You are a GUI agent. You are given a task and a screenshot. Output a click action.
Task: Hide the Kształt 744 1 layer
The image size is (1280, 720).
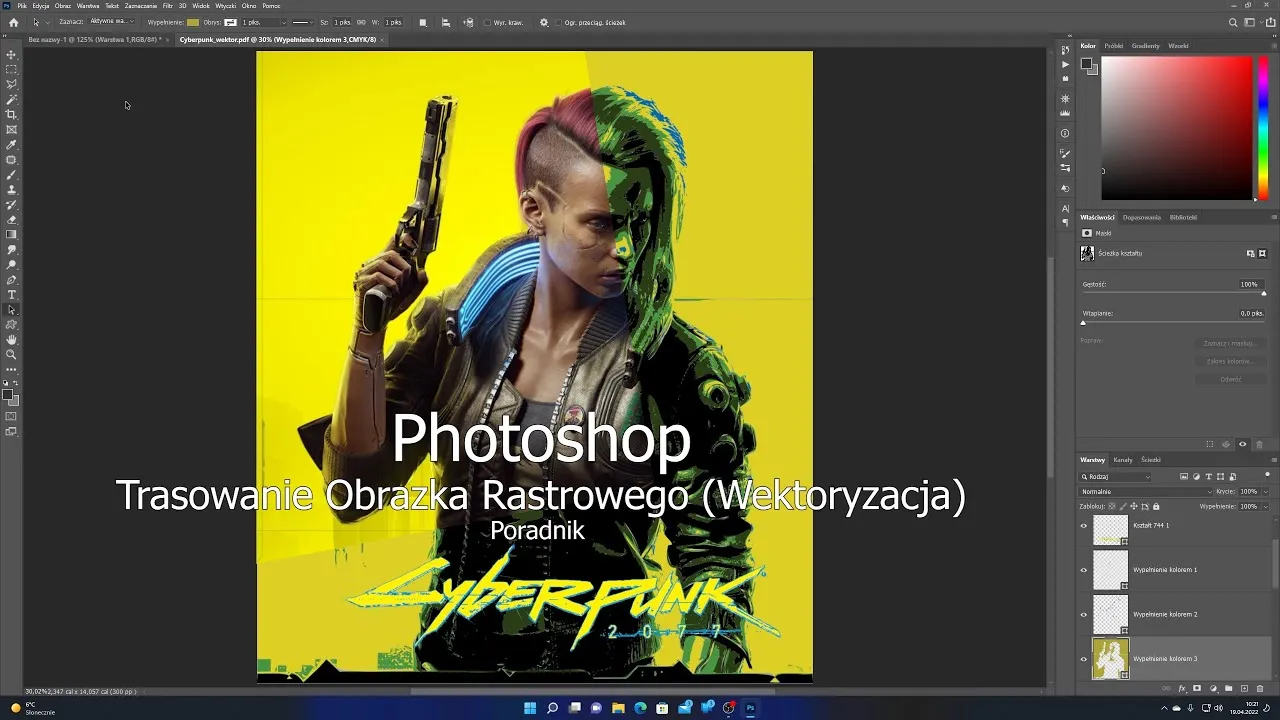[1083, 526]
